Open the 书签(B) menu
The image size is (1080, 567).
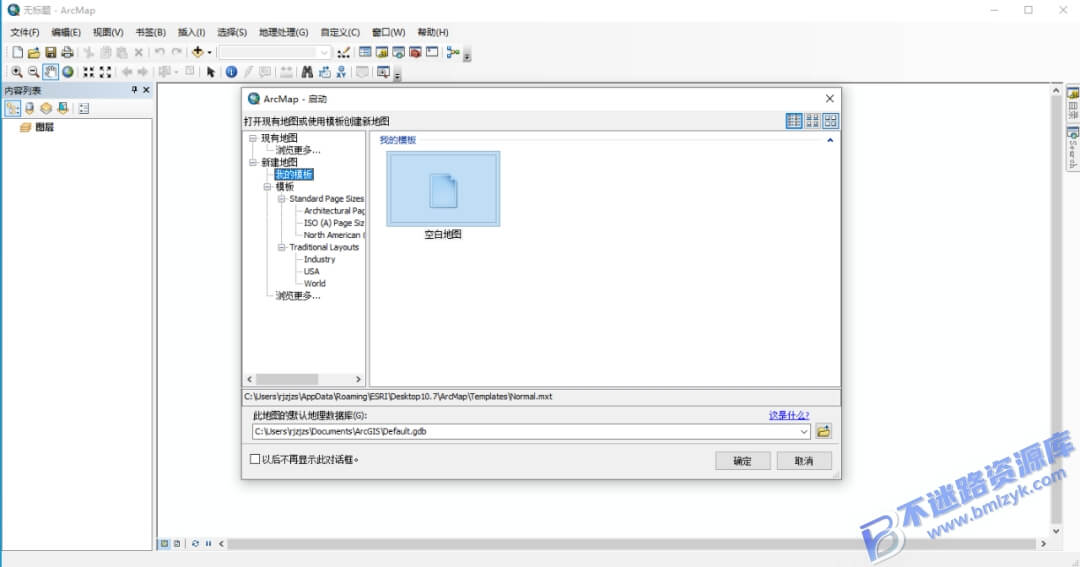tap(150, 32)
